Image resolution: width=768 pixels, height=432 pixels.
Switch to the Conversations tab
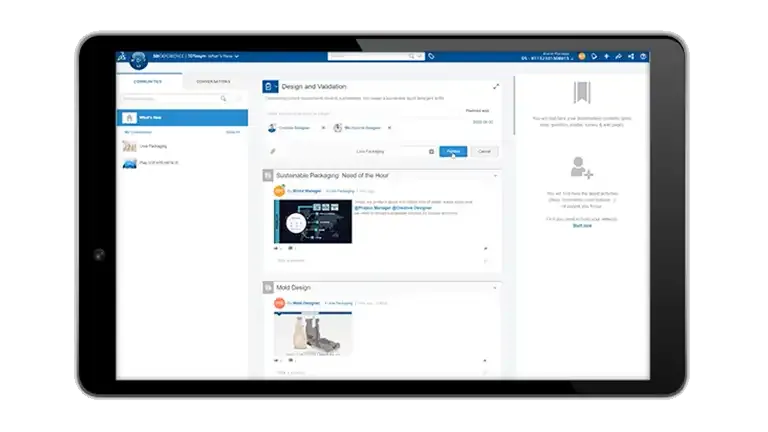(213, 81)
